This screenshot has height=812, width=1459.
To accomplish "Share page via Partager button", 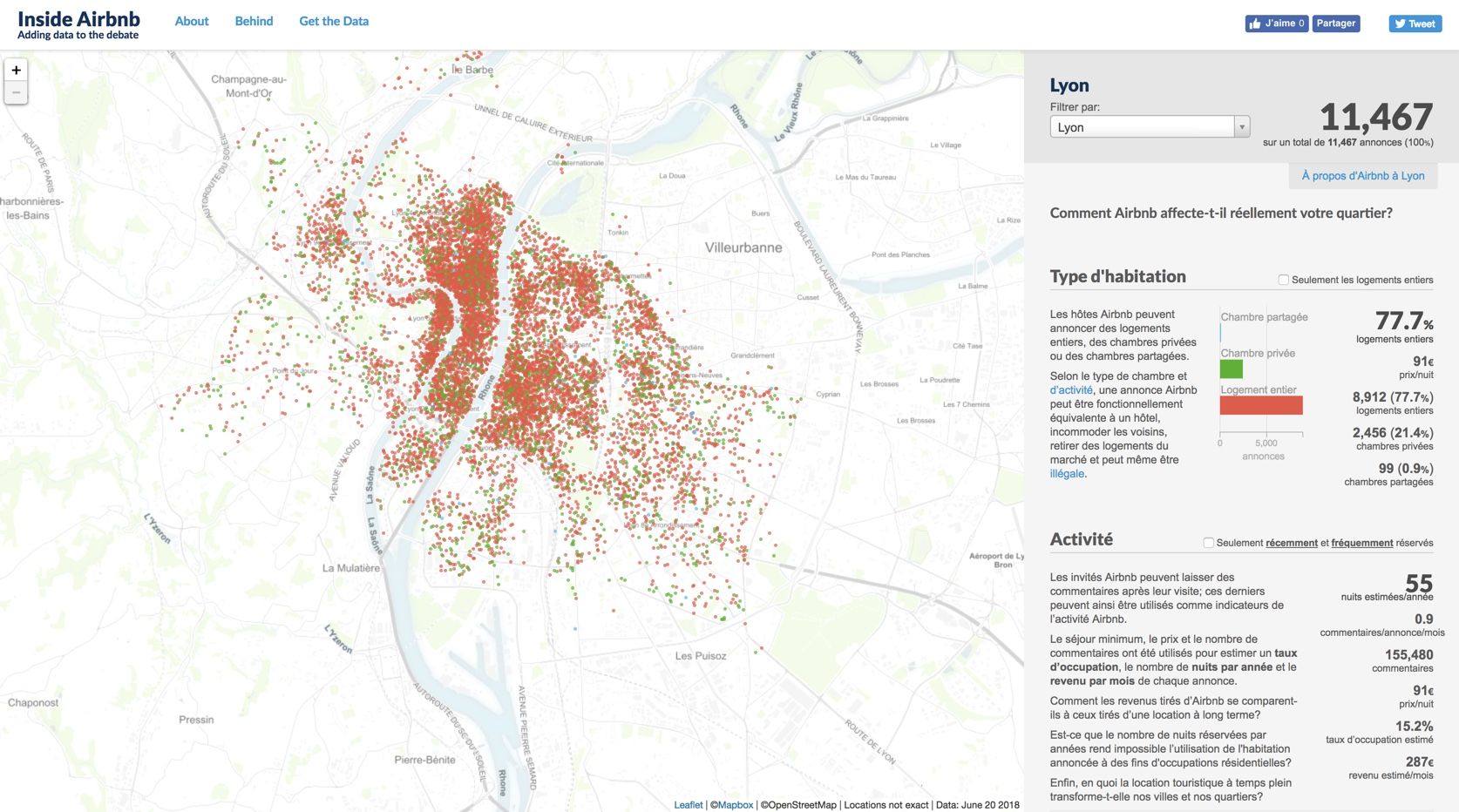I will coord(1336,24).
